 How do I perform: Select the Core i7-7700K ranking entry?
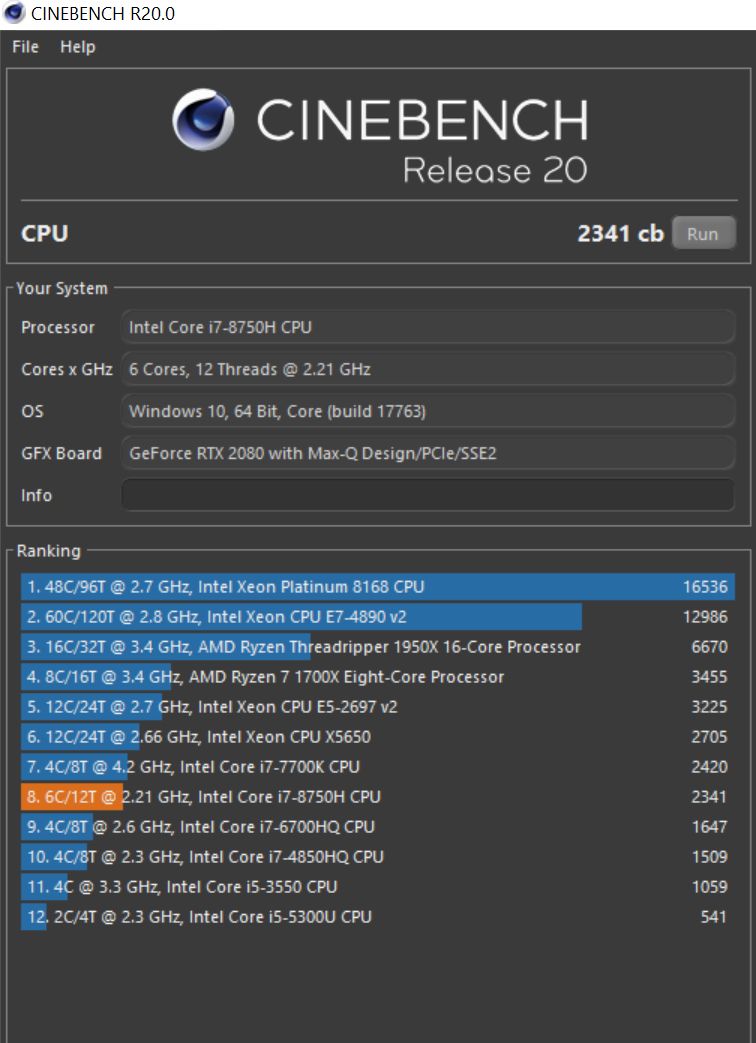(378, 766)
